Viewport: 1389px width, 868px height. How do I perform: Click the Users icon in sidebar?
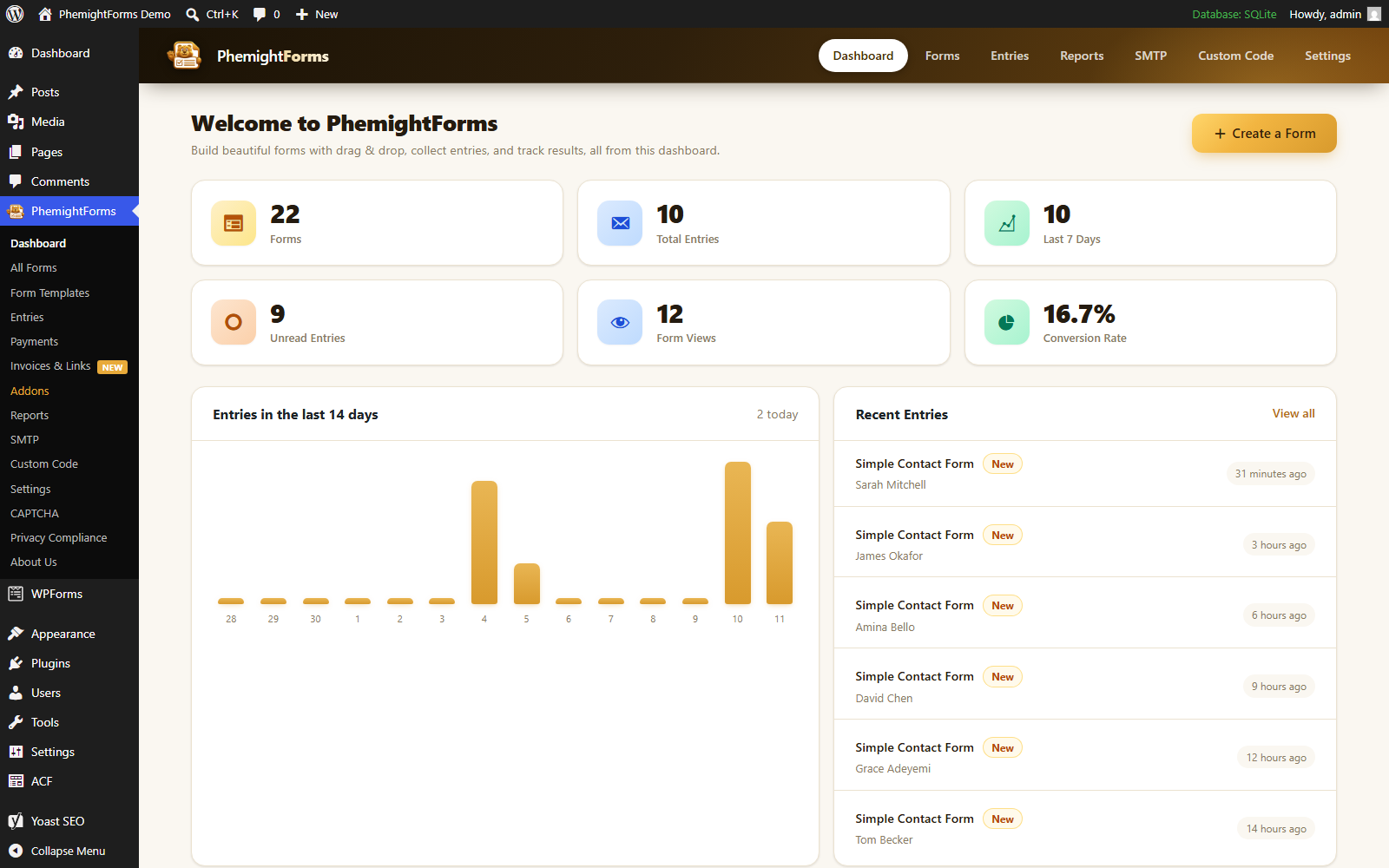pyautogui.click(x=16, y=693)
